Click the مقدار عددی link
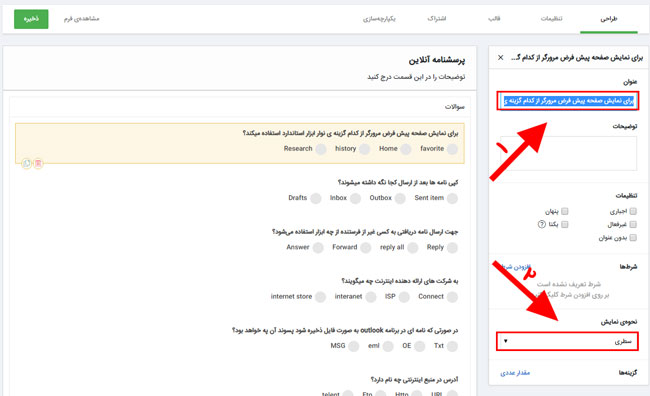Screen dimensions: 650x396 click(x=515, y=373)
